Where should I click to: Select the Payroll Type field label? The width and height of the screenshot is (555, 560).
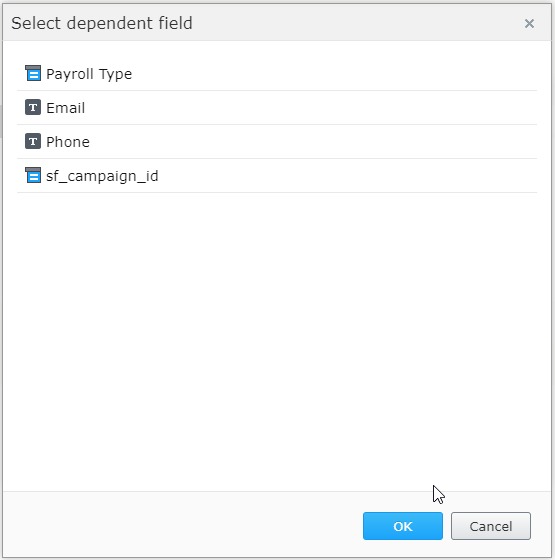point(89,74)
